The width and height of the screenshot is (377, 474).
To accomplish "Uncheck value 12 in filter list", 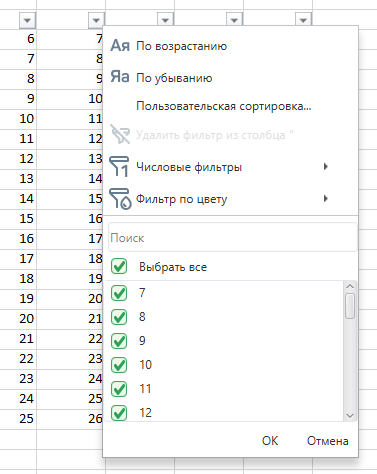I will (119, 413).
